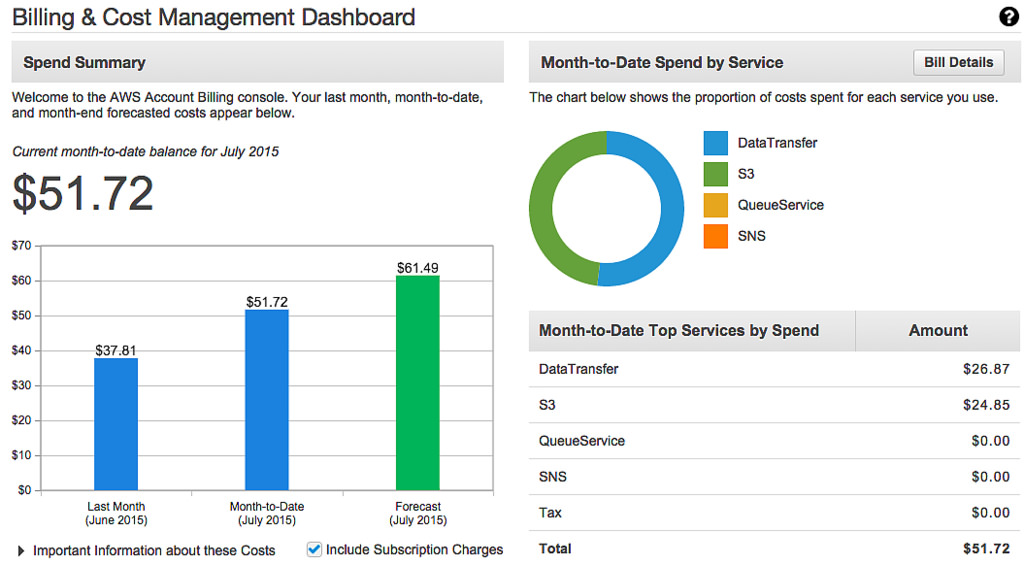Click the Bill Details button
This screenshot has width=1024, height=565.
[958, 62]
